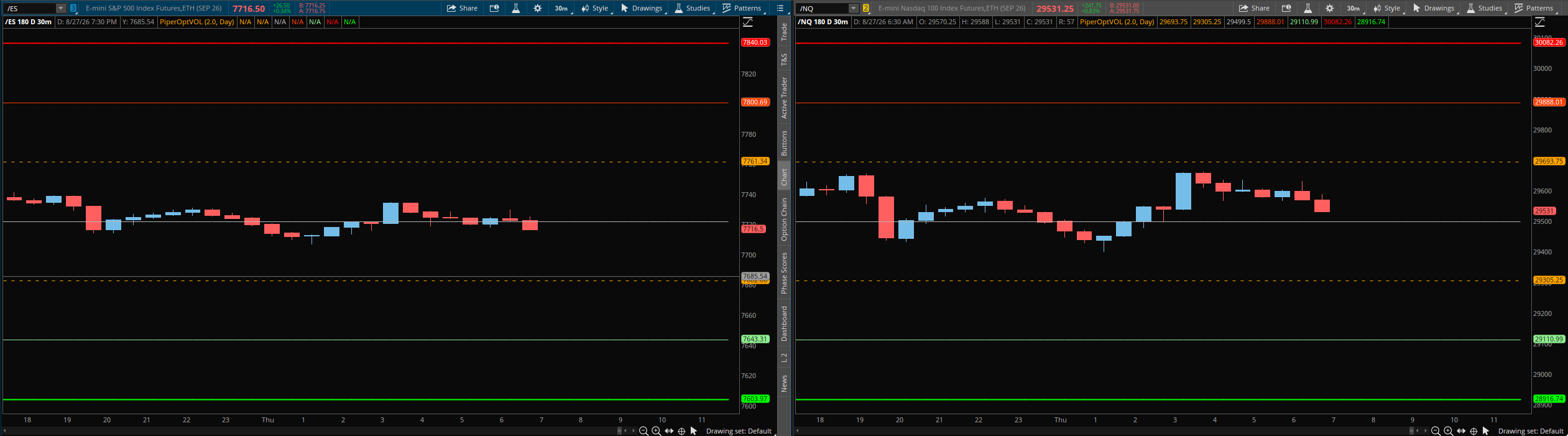1568x436 pixels.
Task: Open the Style menu in /ES chart
Action: click(x=595, y=8)
